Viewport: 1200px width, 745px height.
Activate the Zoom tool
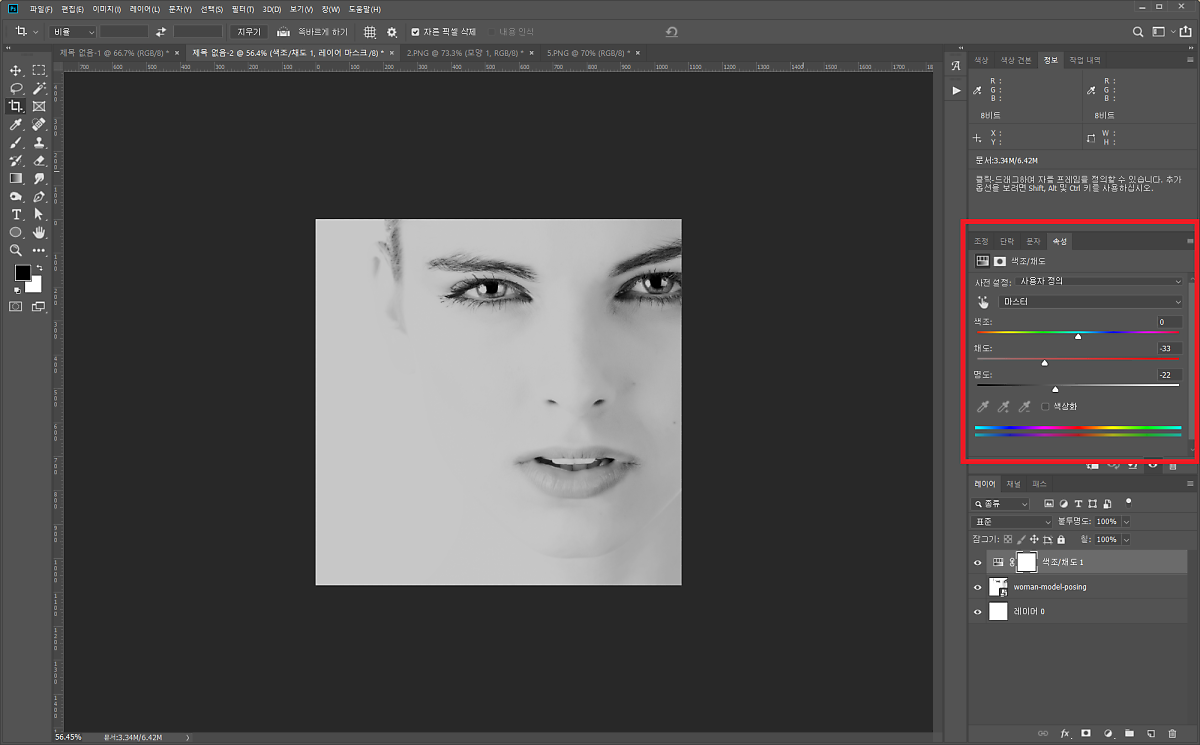click(x=16, y=250)
